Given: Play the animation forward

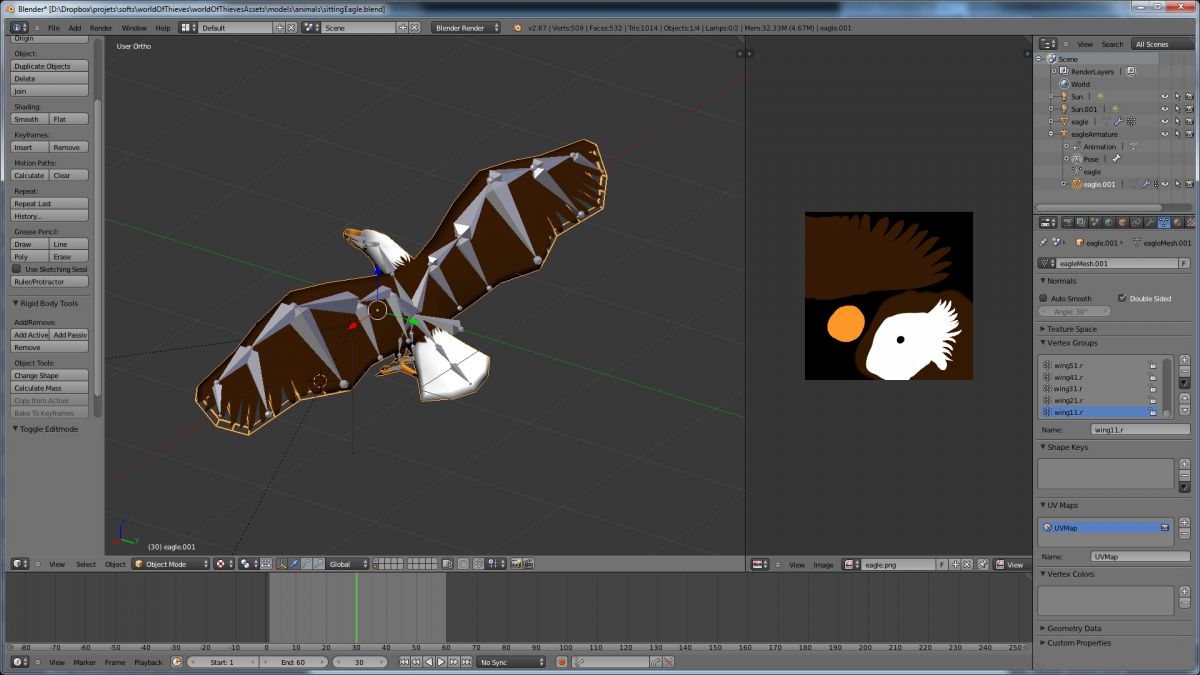Looking at the screenshot, I should tap(441, 662).
